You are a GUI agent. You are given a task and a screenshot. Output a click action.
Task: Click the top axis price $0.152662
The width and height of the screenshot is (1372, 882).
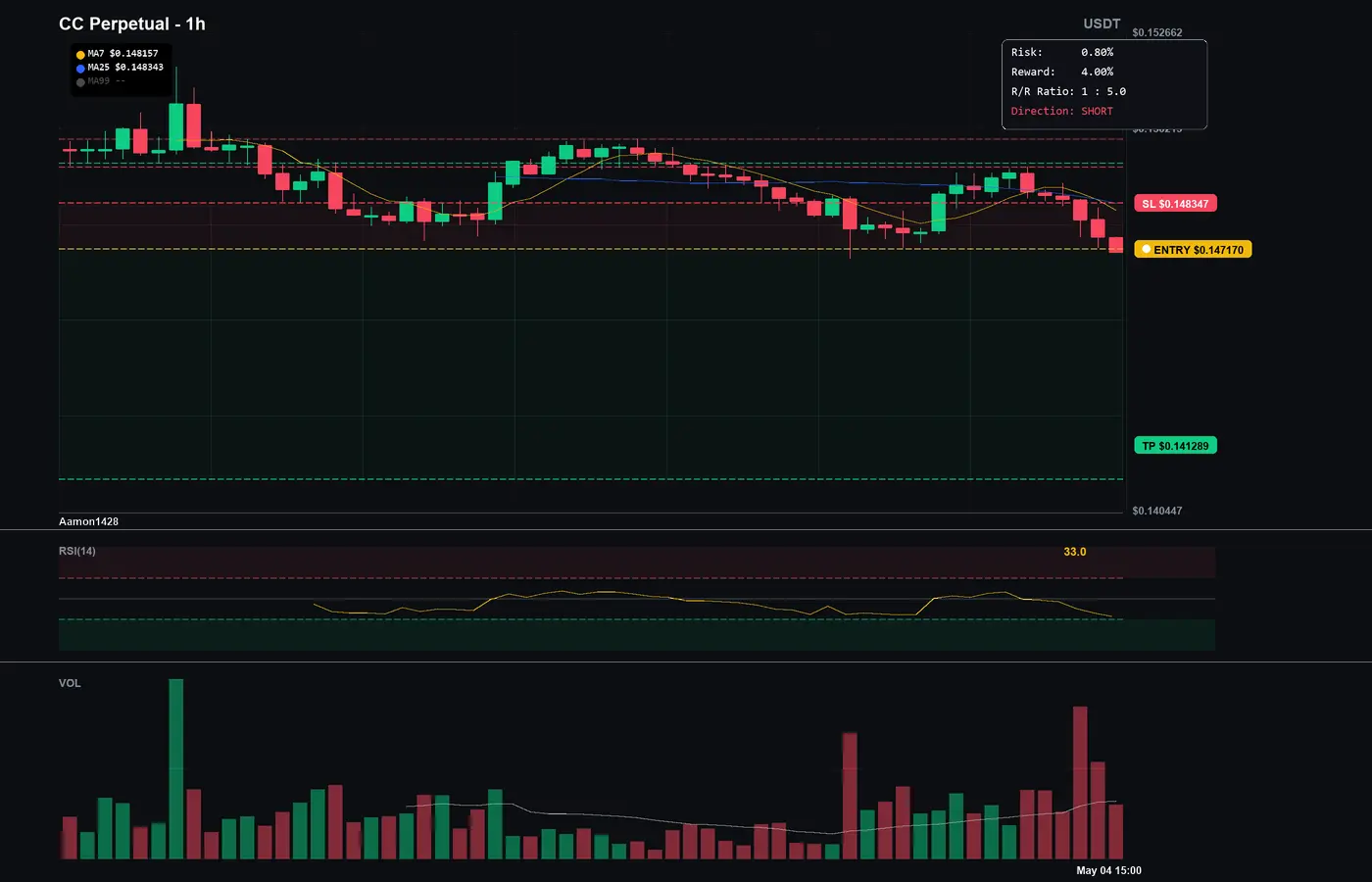1157,32
